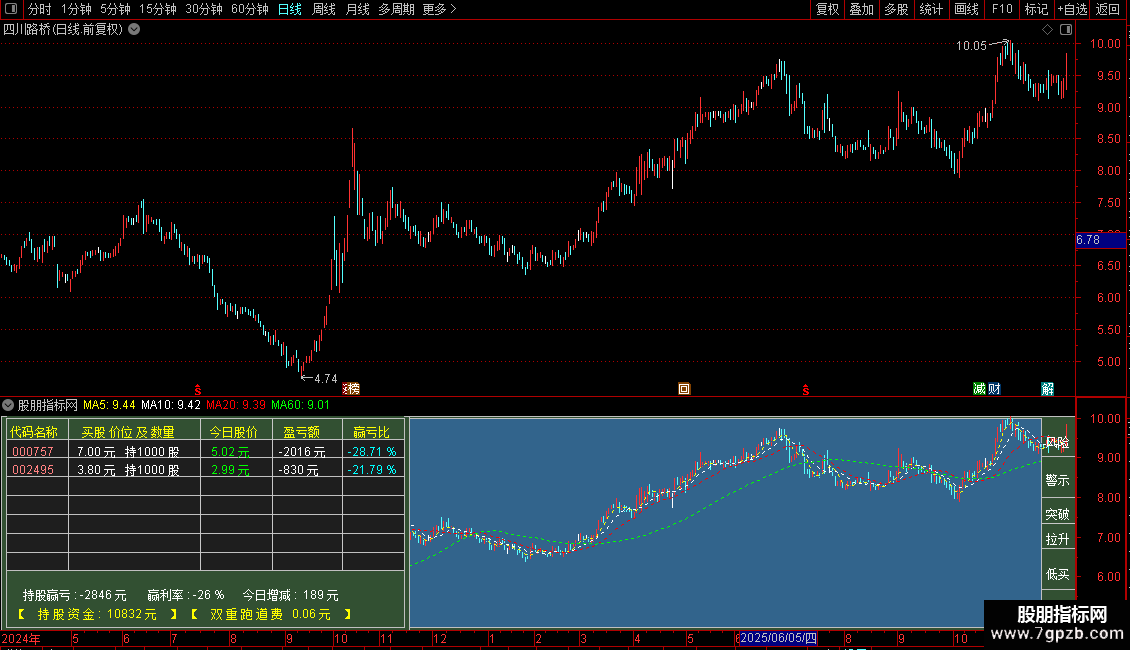Click the 买股 价位 及 数量 column header
This screenshot has width=1130, height=650.
[x=128, y=432]
